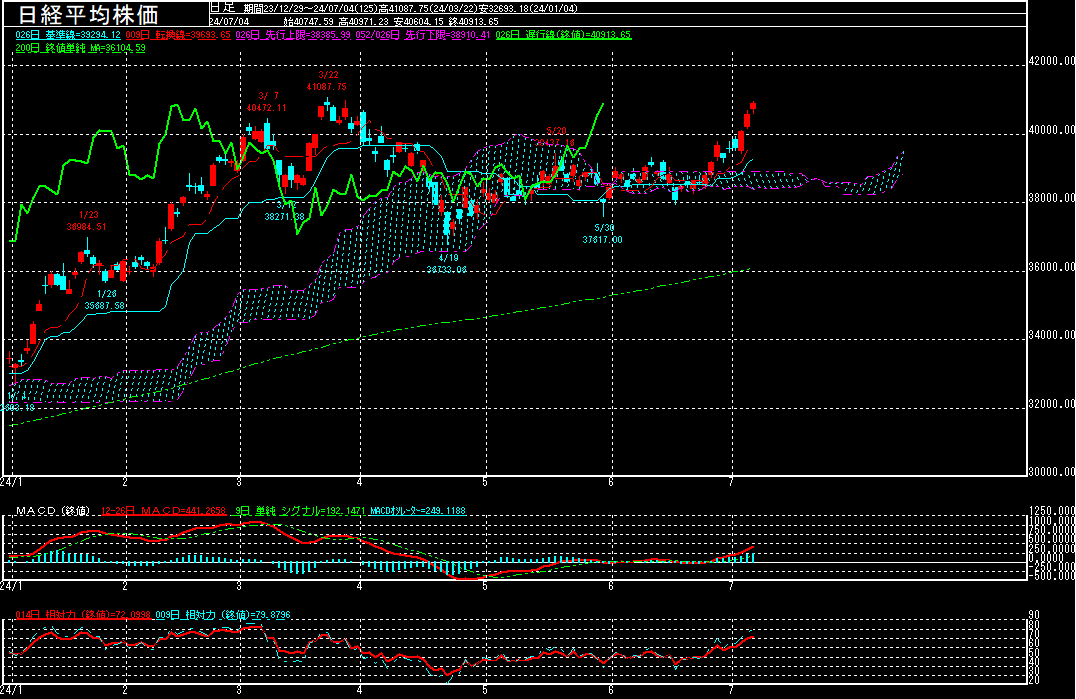Click the MACD (終値) panel title
Viewport: 1076px width, 699px height.
[x=53, y=511]
